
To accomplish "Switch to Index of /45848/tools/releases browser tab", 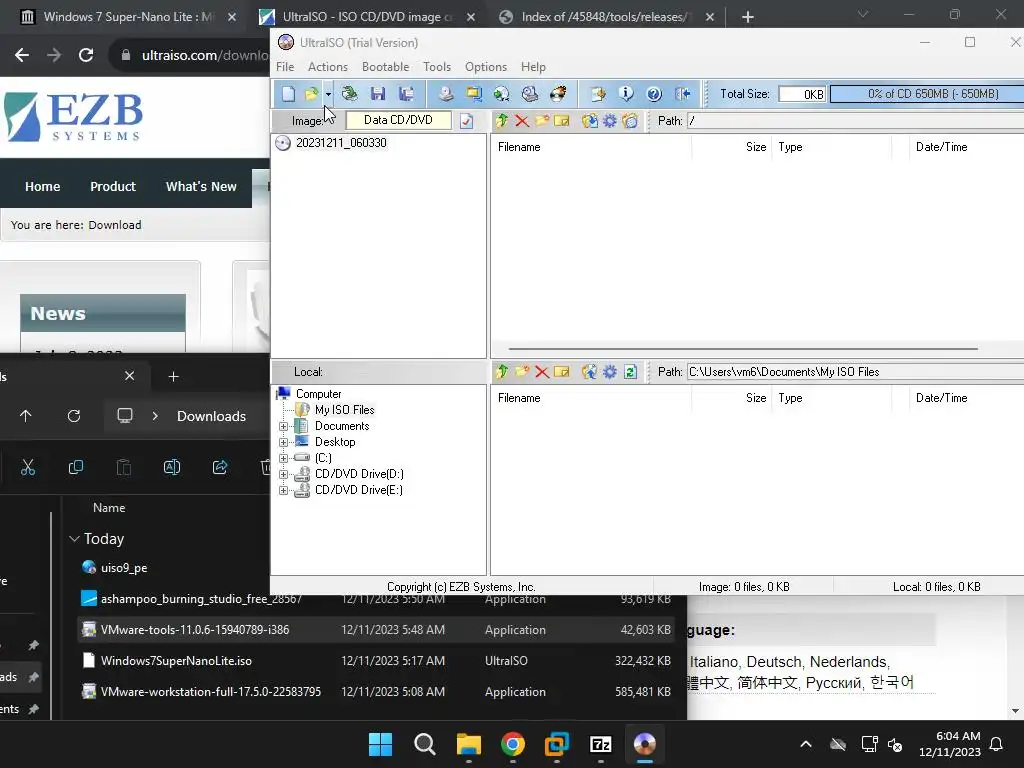I will (602, 17).
